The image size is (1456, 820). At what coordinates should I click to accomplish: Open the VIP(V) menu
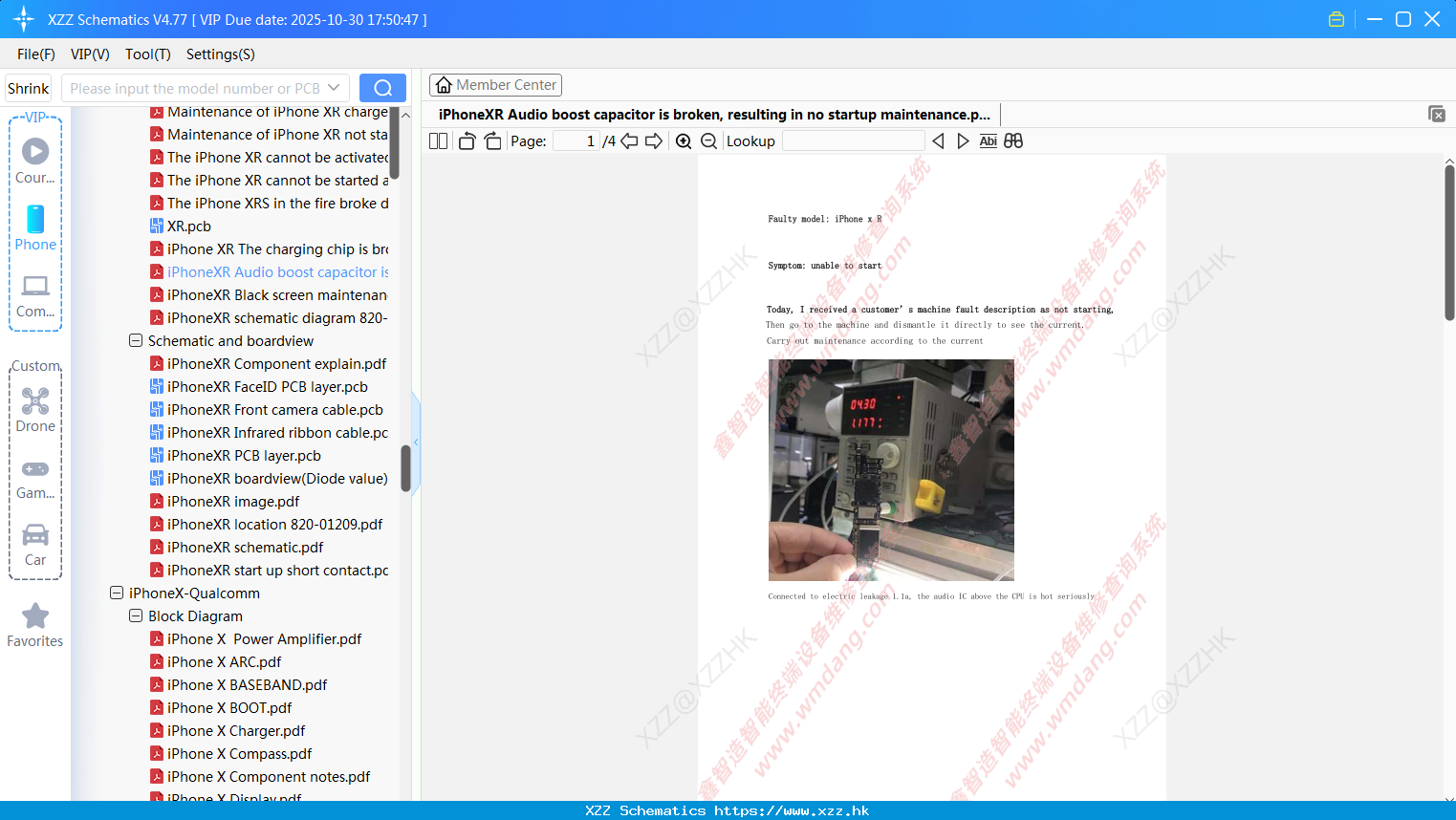pyautogui.click(x=90, y=54)
